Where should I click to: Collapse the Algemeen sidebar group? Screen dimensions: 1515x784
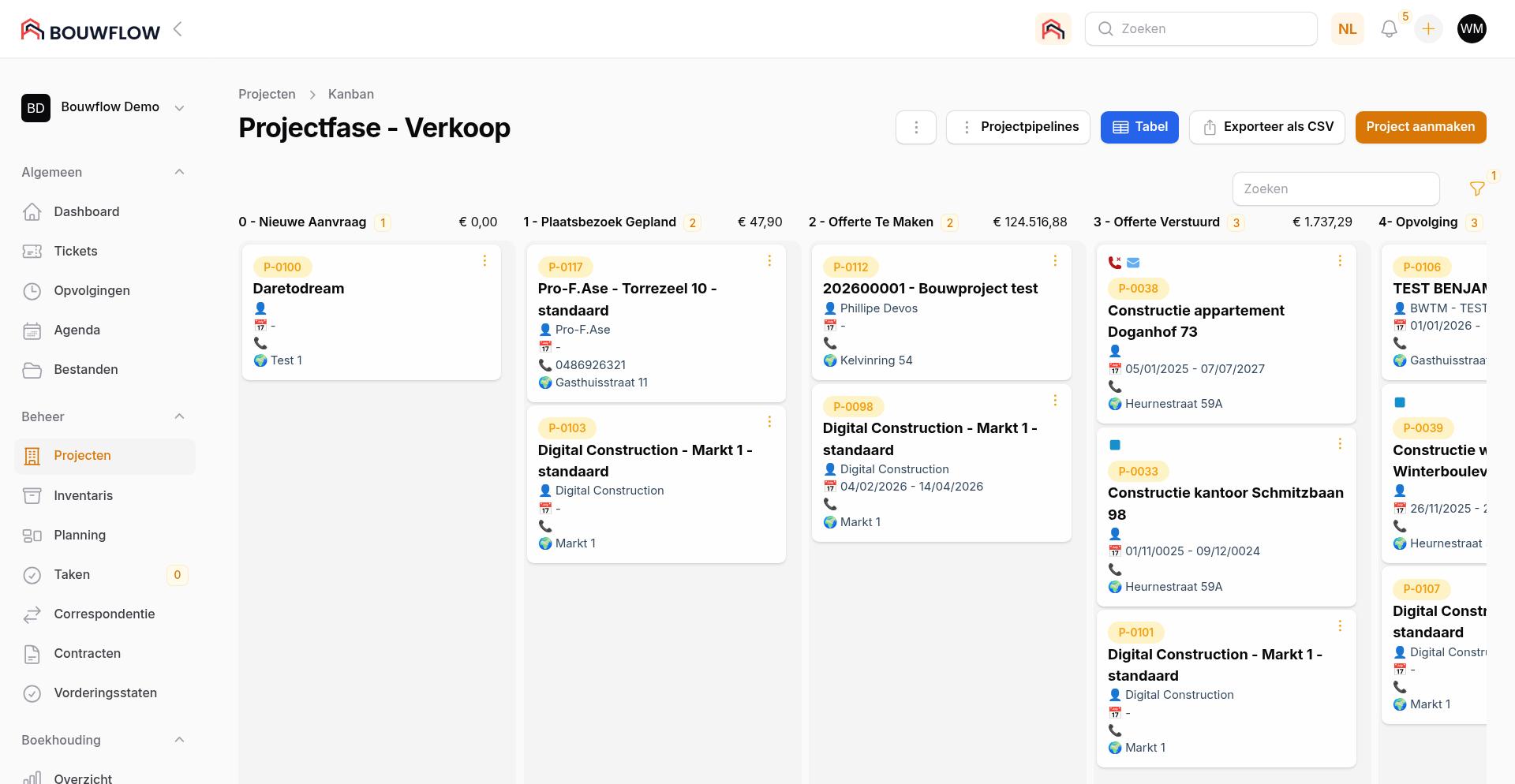point(179,172)
